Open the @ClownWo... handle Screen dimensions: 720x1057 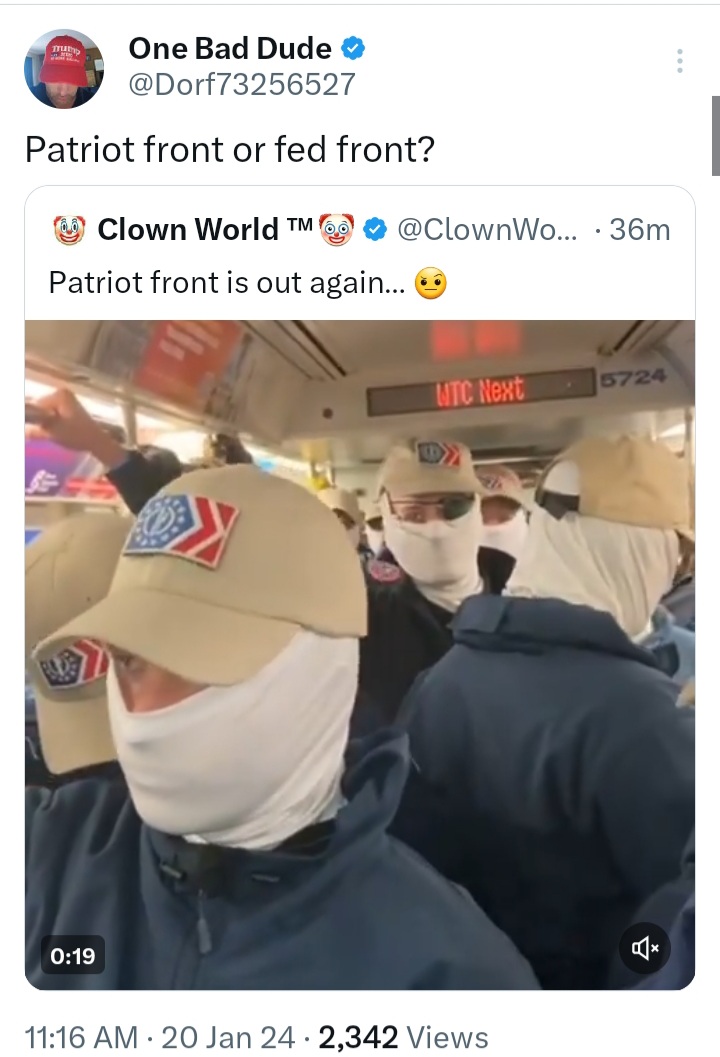tap(487, 230)
